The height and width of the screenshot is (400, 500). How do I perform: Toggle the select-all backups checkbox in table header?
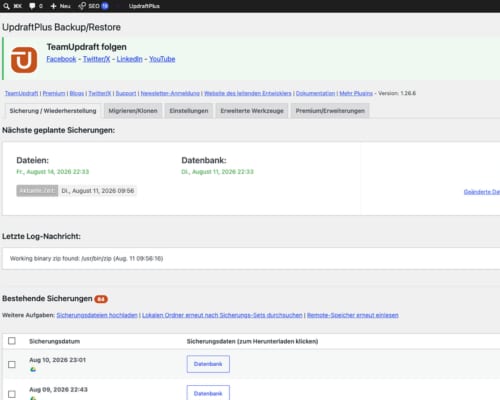[x=12, y=341]
